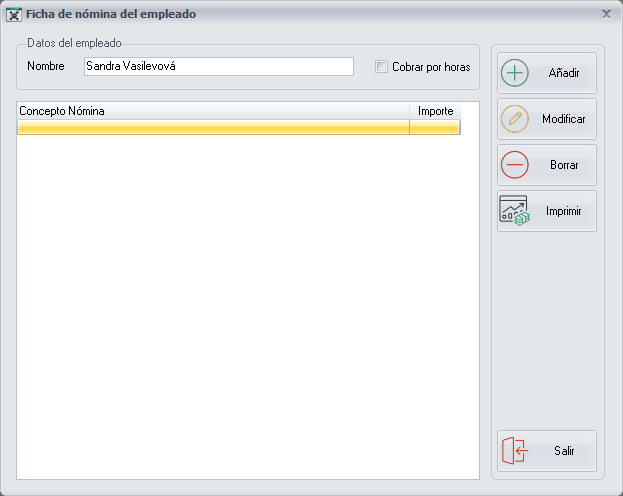Close the Ficha de nómina window

[x=606, y=14]
